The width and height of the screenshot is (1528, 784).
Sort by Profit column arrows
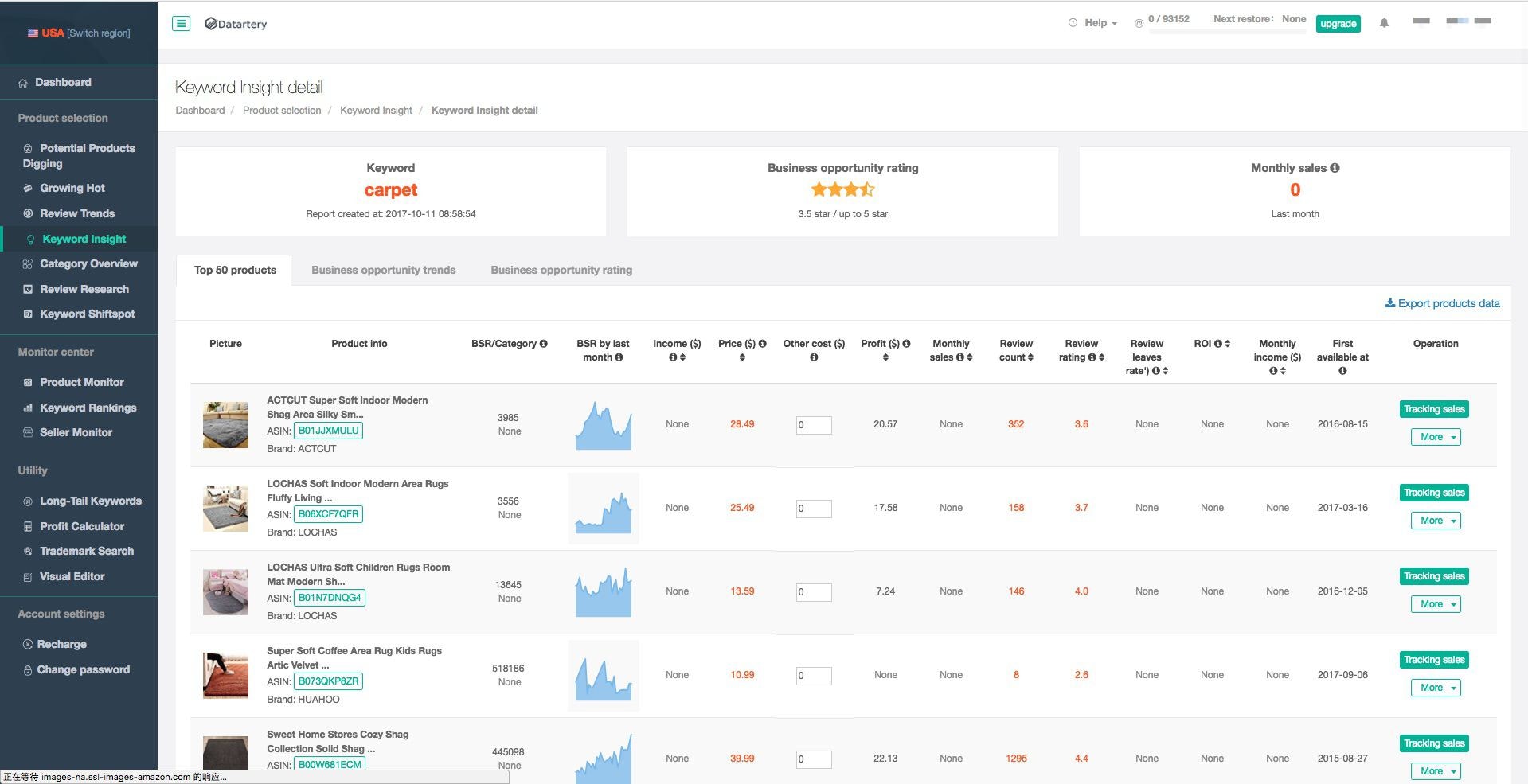coord(885,357)
